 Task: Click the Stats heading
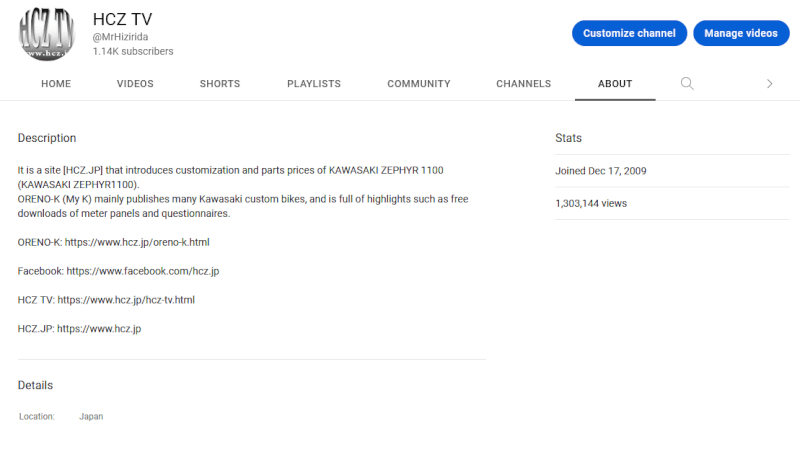tap(568, 138)
